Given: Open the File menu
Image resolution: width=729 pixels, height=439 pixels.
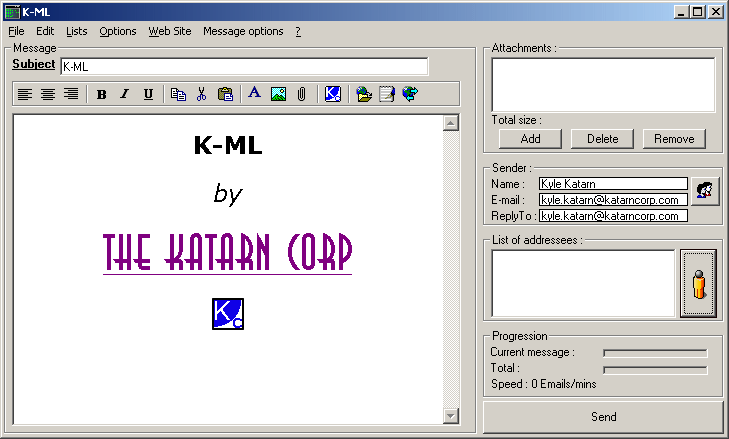Looking at the screenshot, I should click(16, 31).
